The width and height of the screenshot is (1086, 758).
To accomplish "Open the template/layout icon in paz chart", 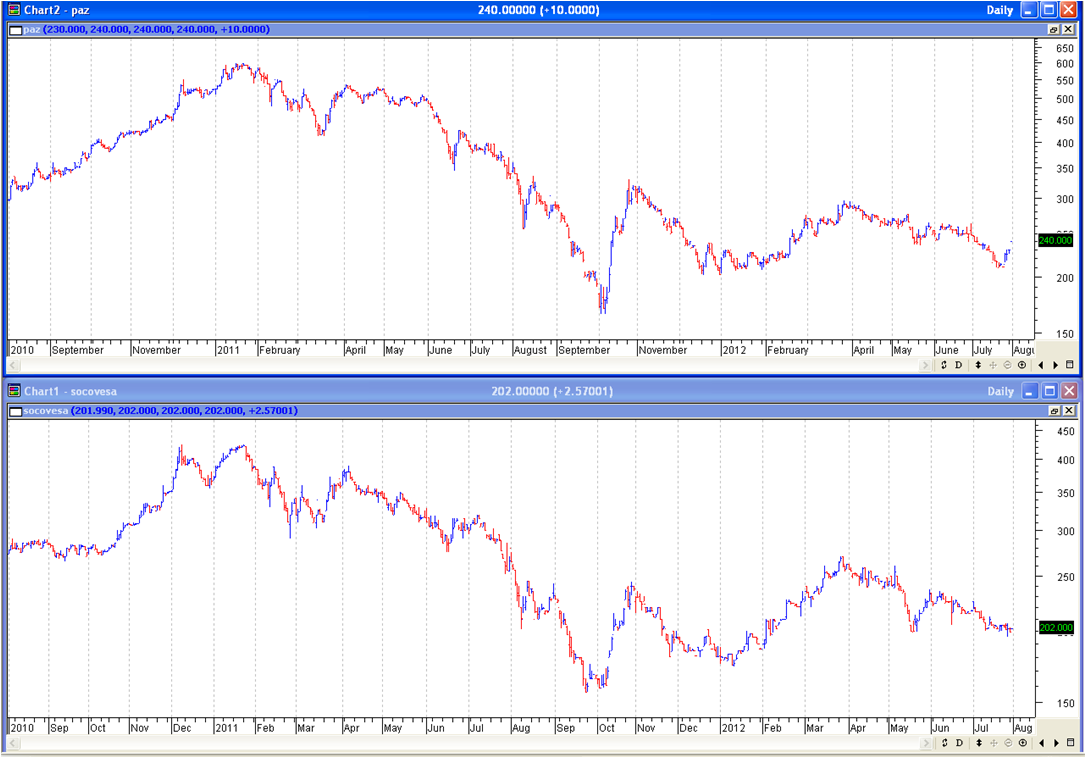I will coord(1070,365).
